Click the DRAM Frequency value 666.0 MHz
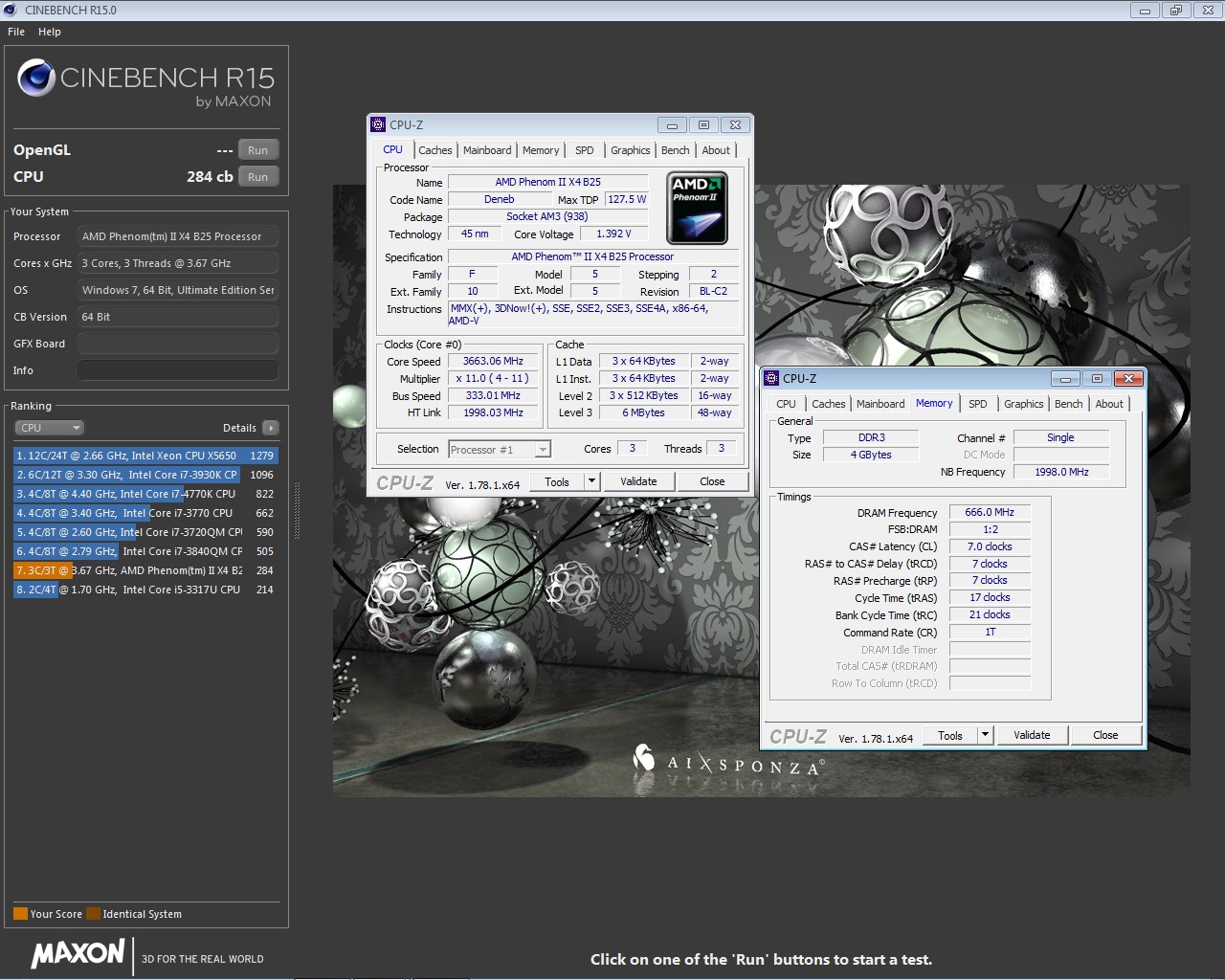1225x980 pixels. coord(990,512)
